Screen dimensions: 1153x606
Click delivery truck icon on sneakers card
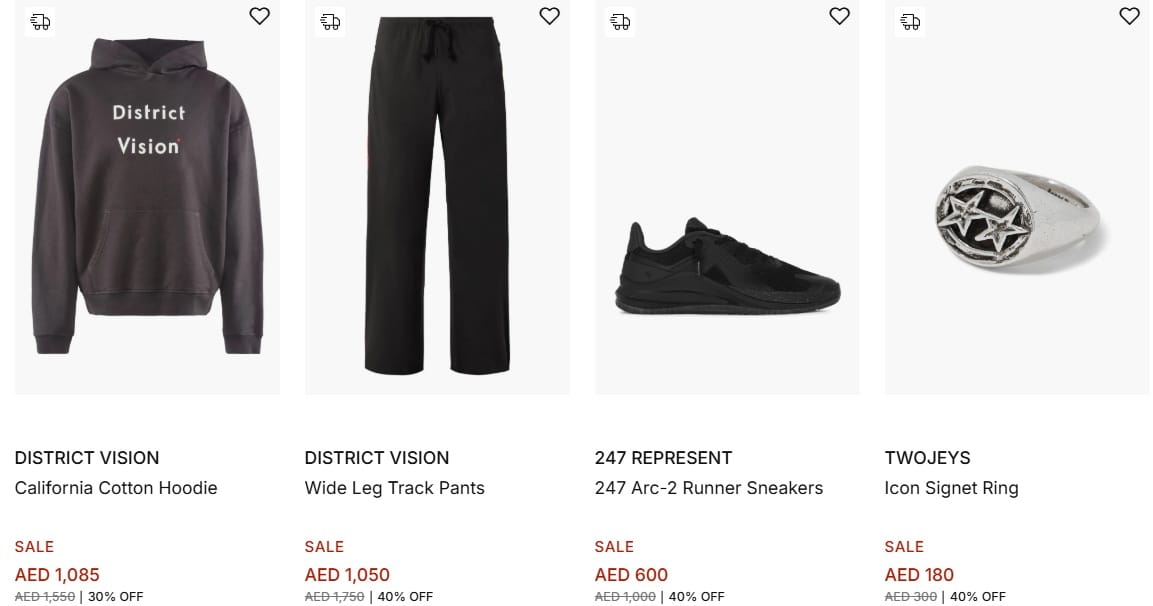pyautogui.click(x=620, y=21)
